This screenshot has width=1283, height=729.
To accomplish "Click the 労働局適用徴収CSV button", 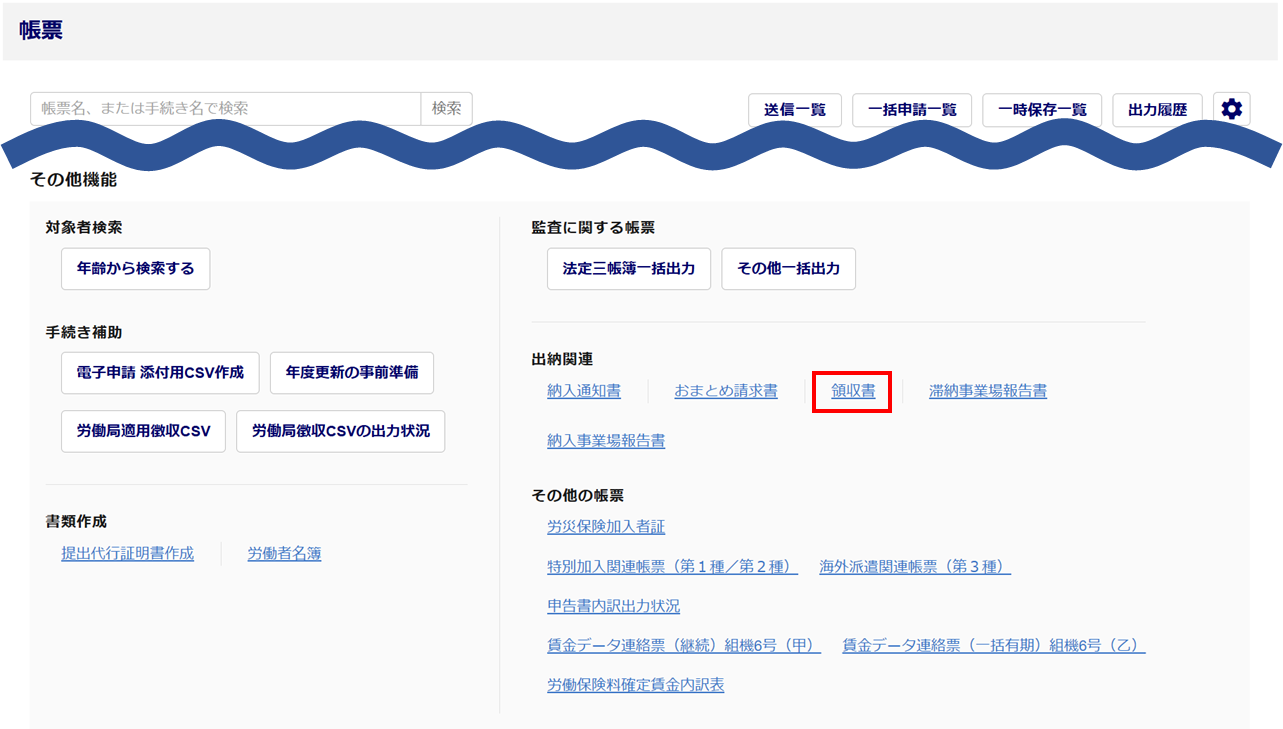I will coord(143,431).
